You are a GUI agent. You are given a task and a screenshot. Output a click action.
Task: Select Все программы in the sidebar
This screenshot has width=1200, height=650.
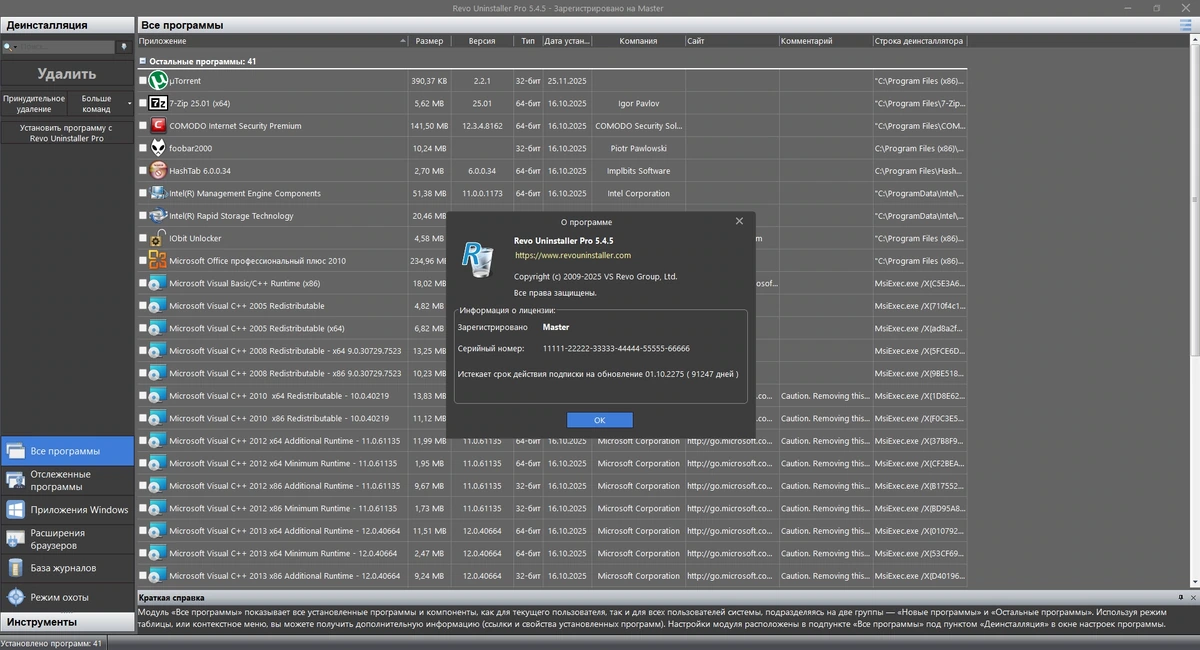pyautogui.click(x=67, y=451)
